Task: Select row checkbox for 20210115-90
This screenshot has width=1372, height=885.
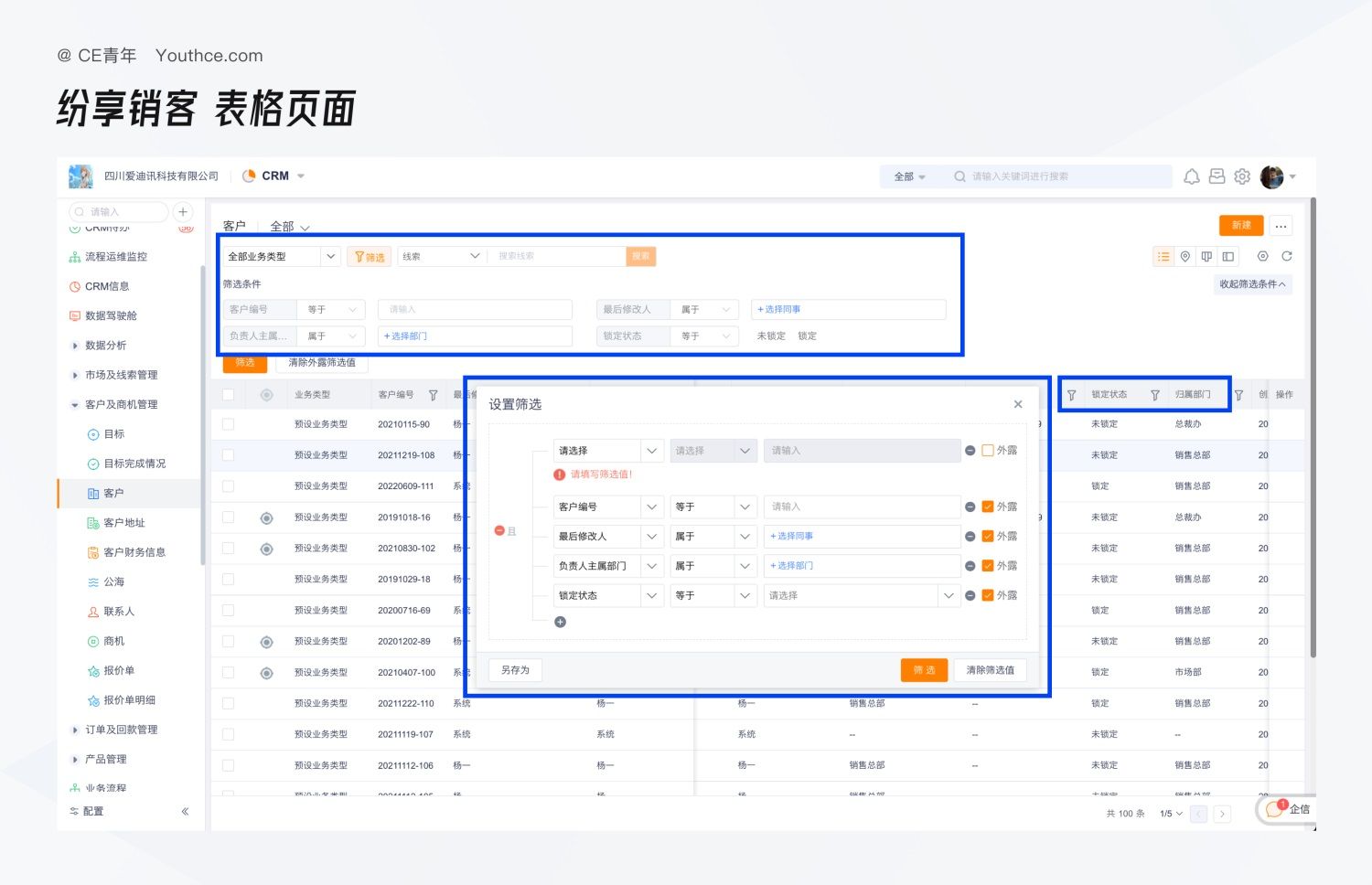Action: [229, 424]
